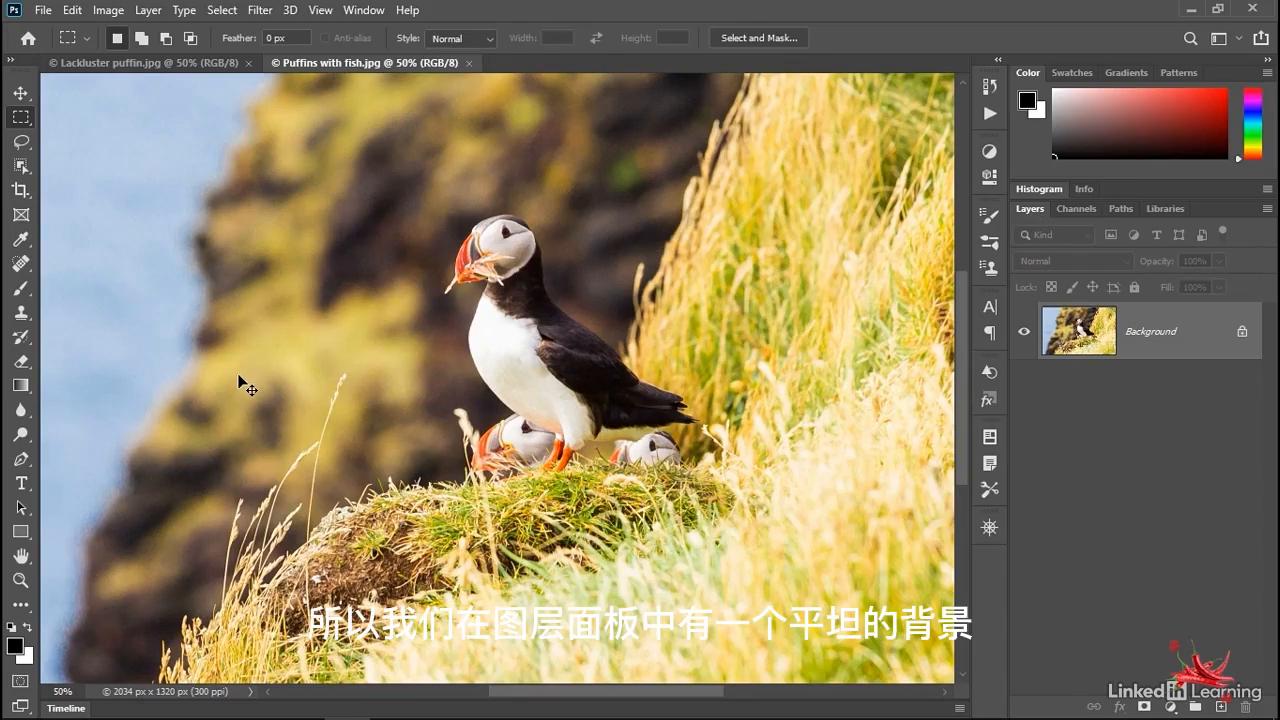Click the Select and Mask button
1280x720 pixels.
tap(759, 38)
